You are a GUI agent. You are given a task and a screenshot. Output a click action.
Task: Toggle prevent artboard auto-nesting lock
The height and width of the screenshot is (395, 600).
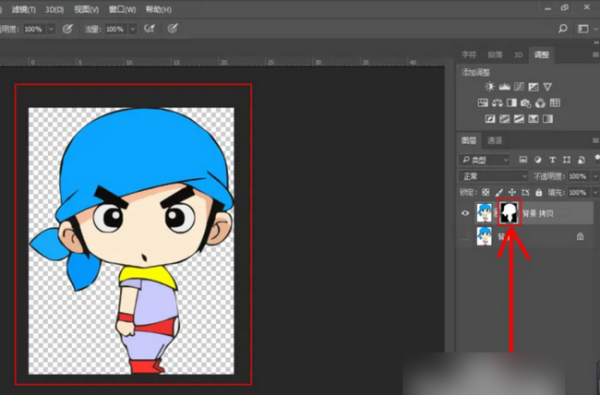point(525,192)
